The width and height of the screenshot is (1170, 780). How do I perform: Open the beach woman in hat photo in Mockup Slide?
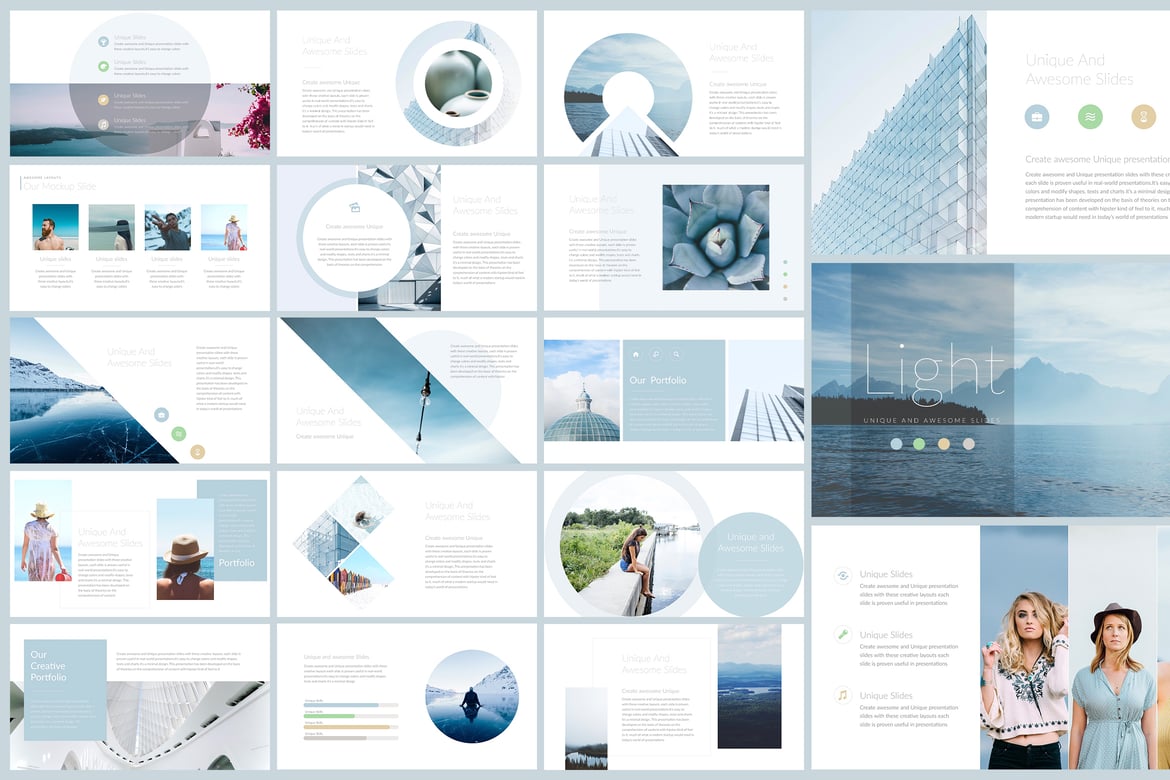tap(224, 227)
